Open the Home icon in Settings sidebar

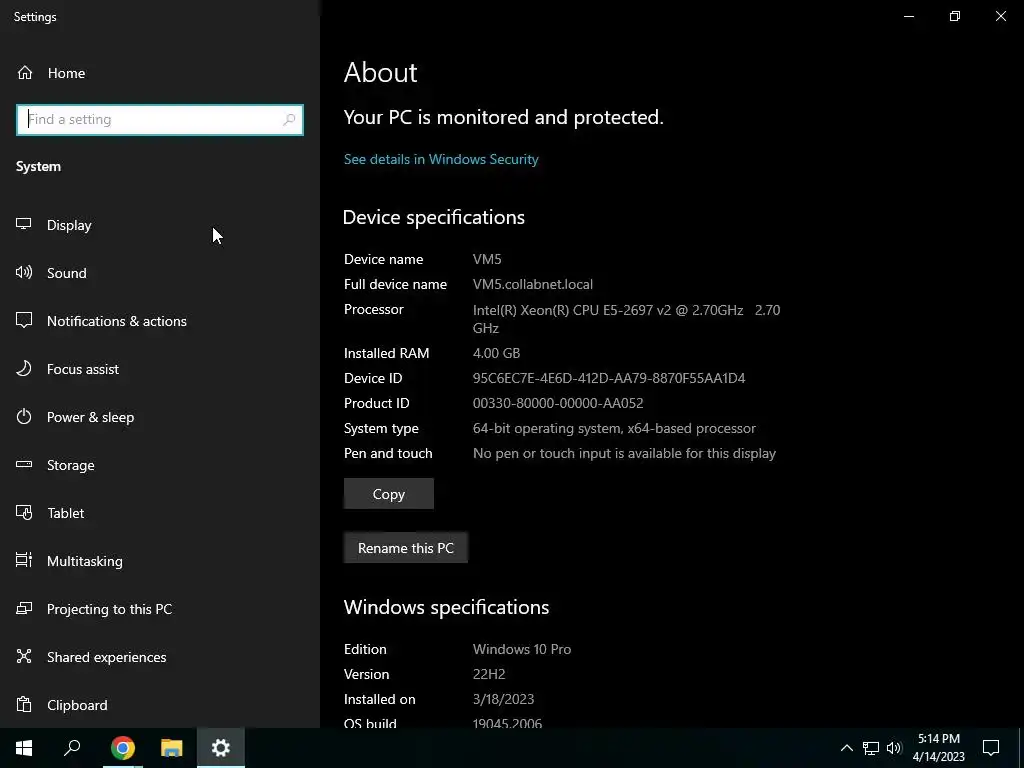click(25, 72)
